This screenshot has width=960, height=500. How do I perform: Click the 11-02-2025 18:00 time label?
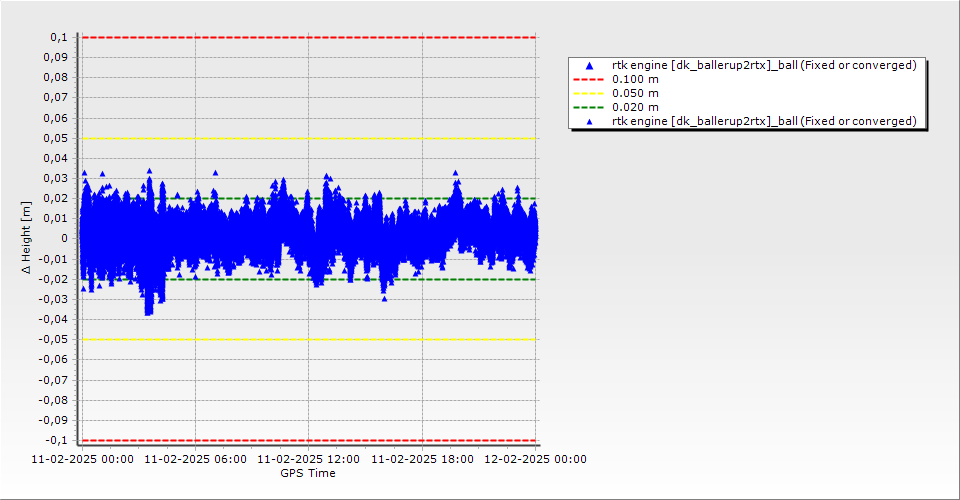(x=422, y=459)
